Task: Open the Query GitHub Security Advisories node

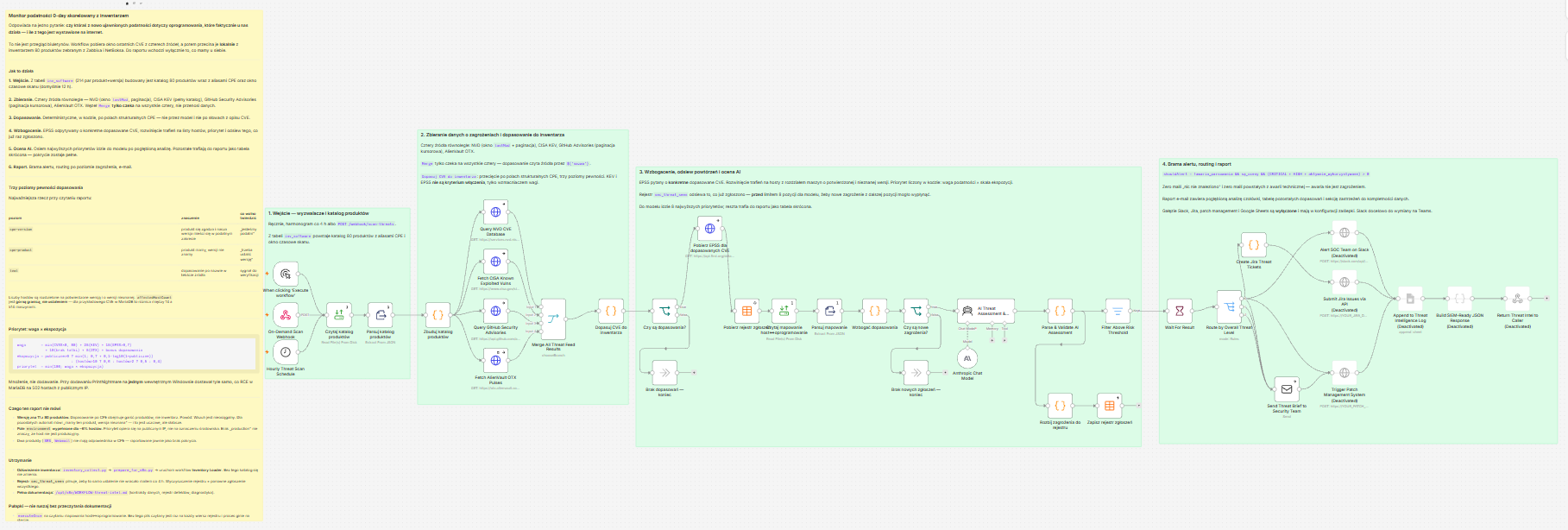Action: click(495, 311)
